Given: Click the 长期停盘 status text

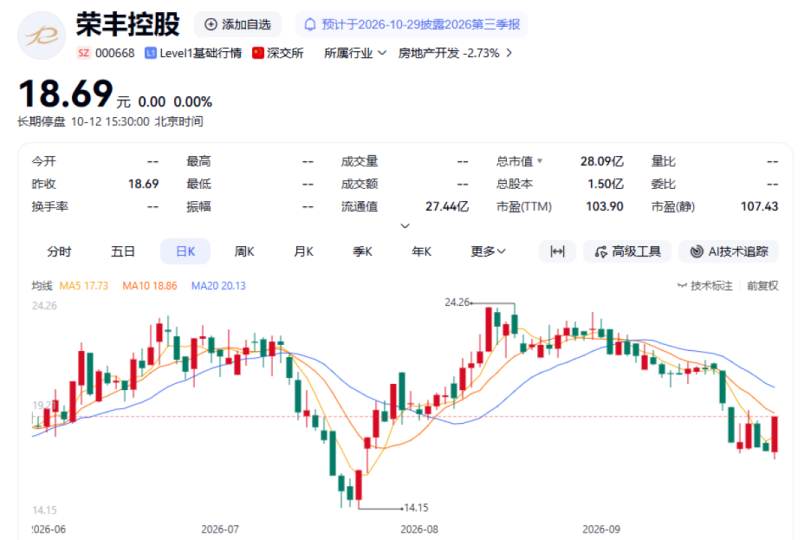Looking at the screenshot, I should tap(42, 122).
